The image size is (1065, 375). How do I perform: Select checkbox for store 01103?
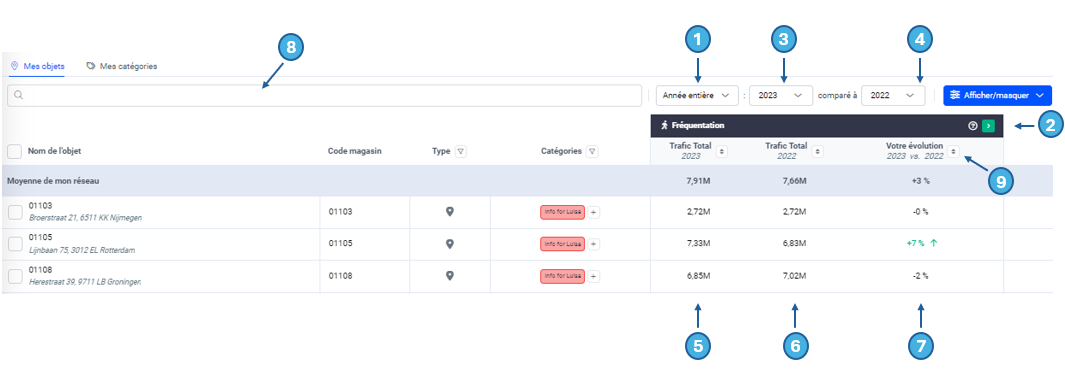point(14,213)
